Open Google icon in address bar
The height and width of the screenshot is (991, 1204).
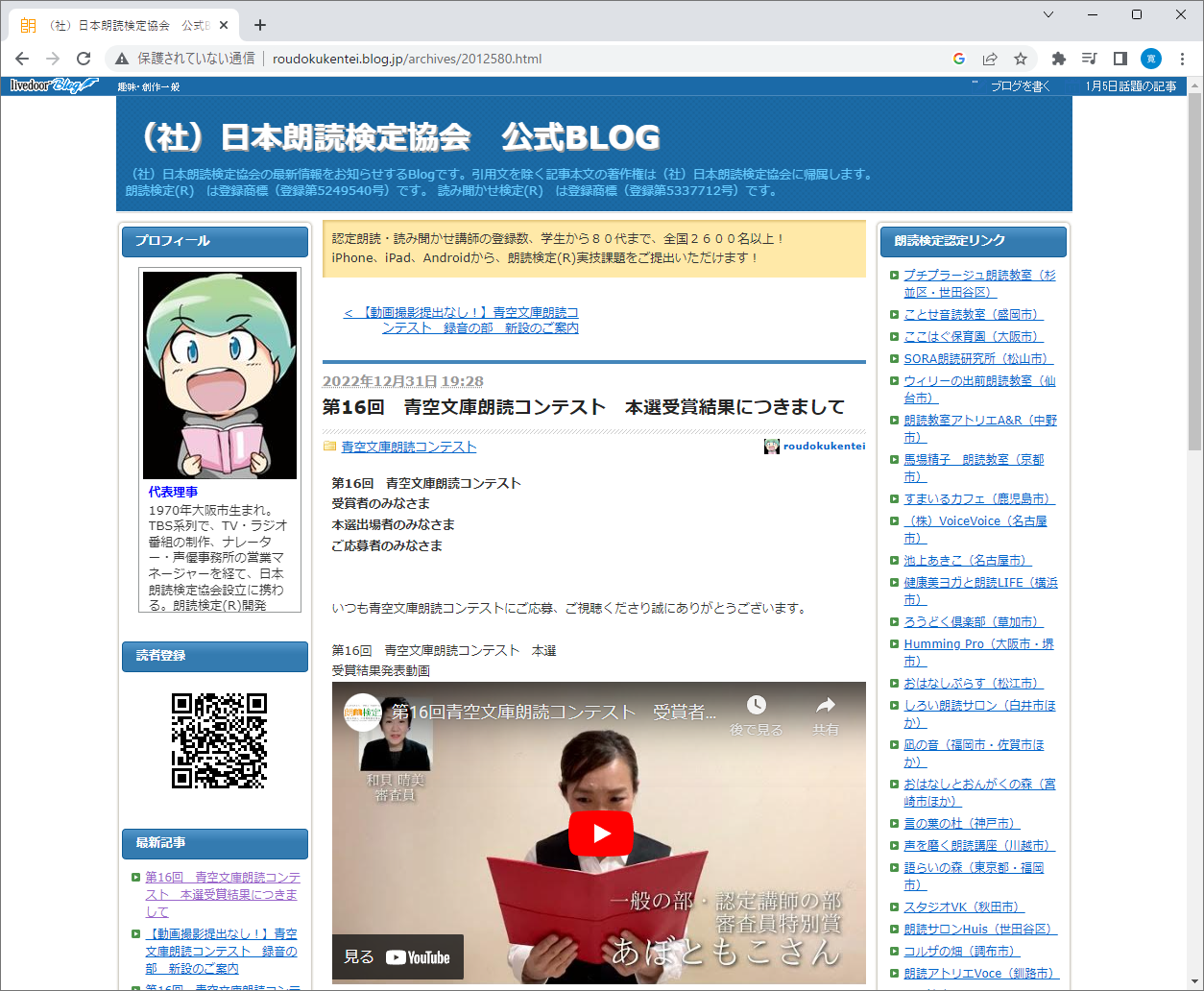[958, 59]
